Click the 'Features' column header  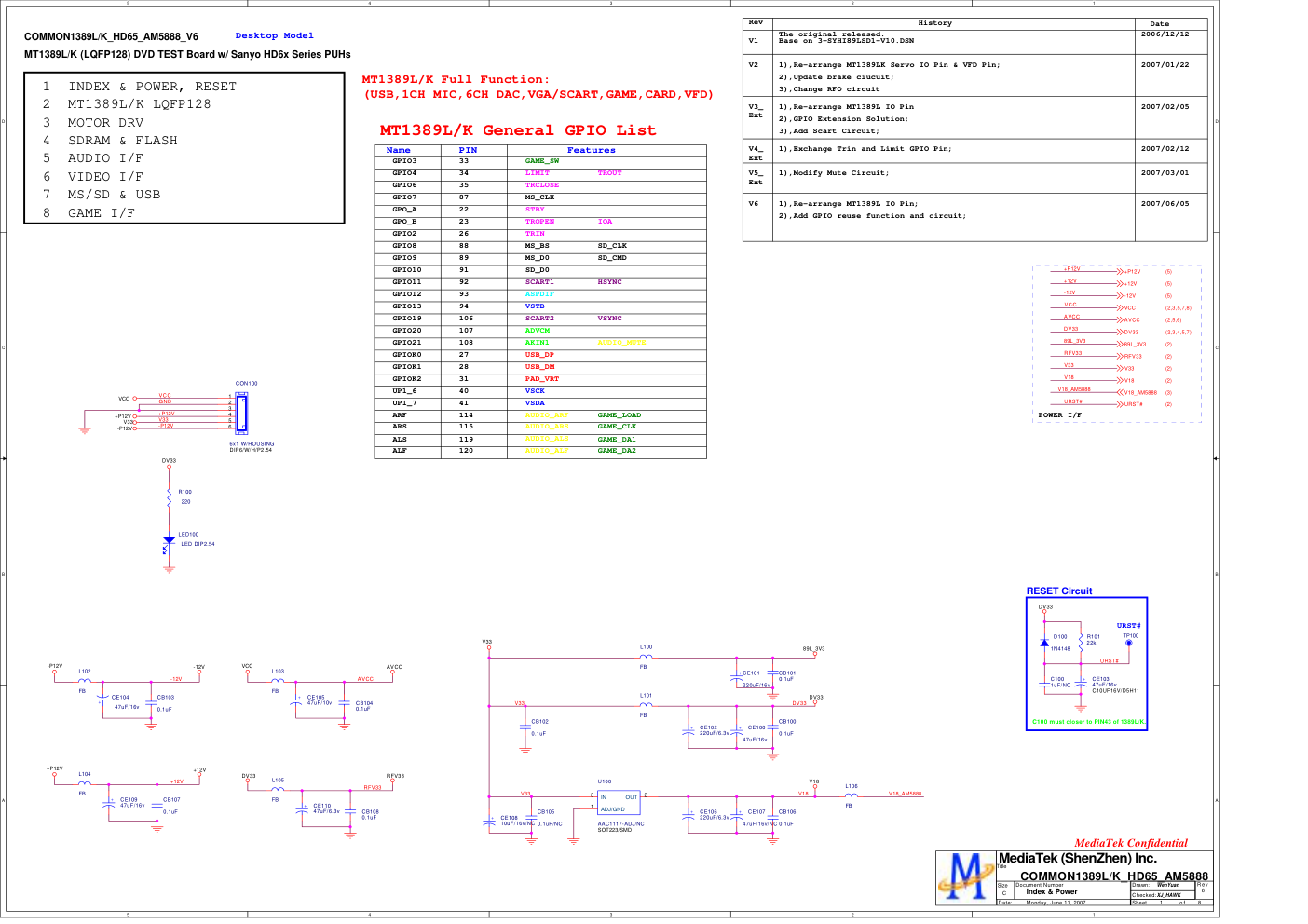coord(591,150)
